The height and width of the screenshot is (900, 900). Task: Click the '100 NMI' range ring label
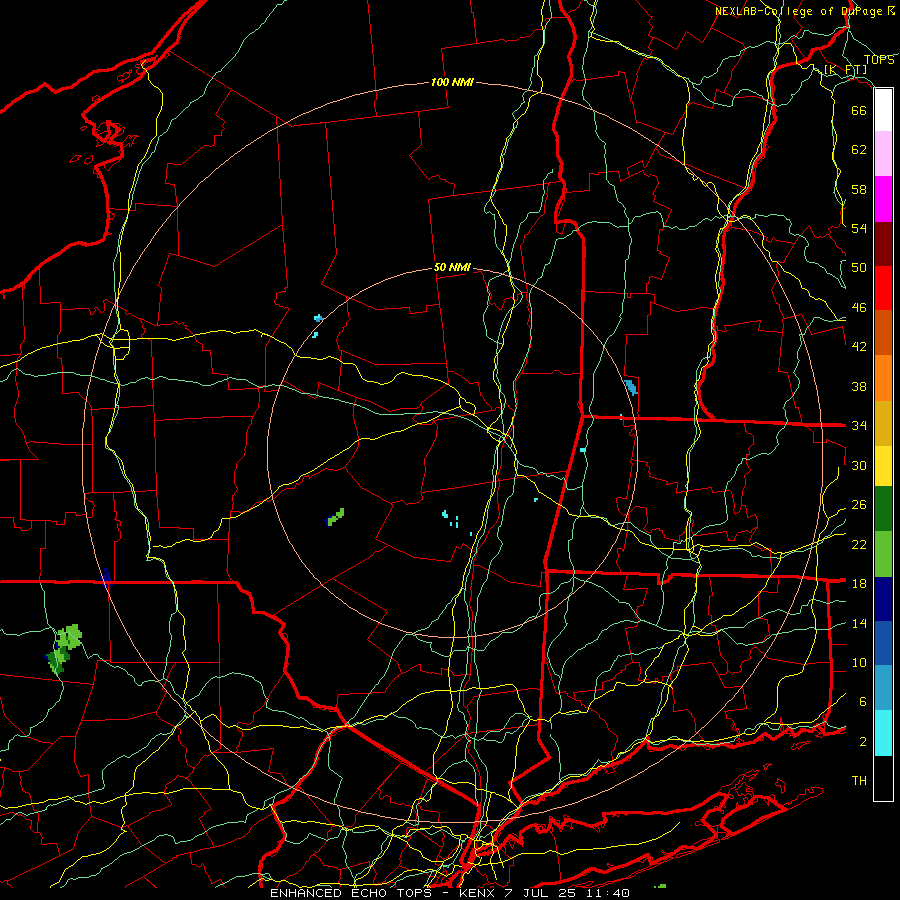tap(452, 82)
